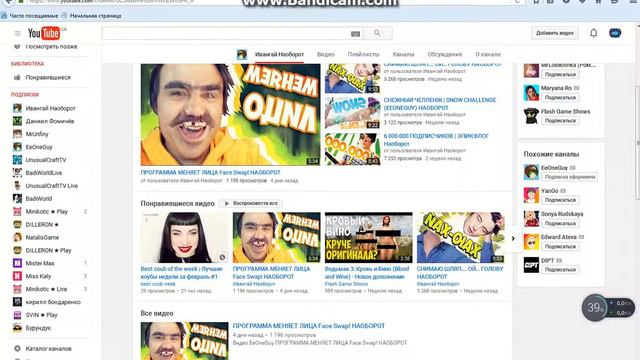Image resolution: width=640 pixels, height=360 pixels.
Task: Open Best coub of the week link
Action: 182,273
